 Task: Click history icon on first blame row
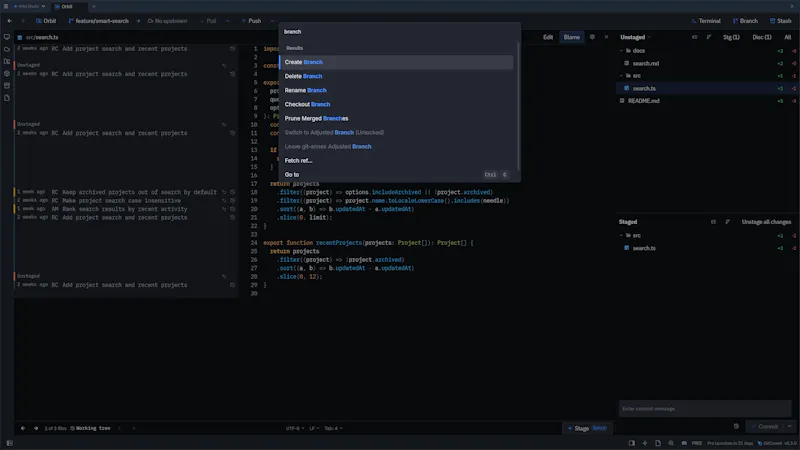[232, 48]
